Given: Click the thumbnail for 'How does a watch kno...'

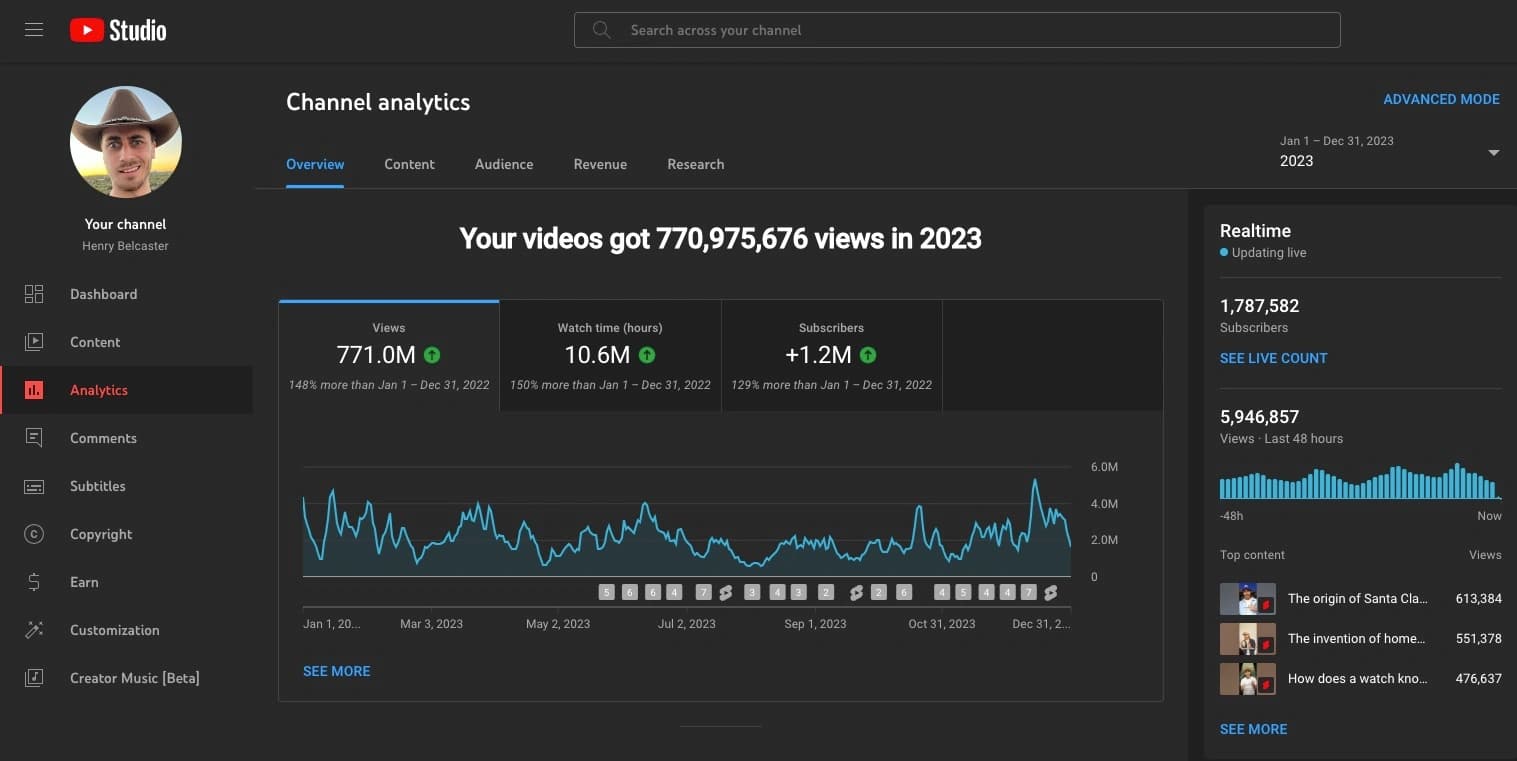Looking at the screenshot, I should [1247, 679].
